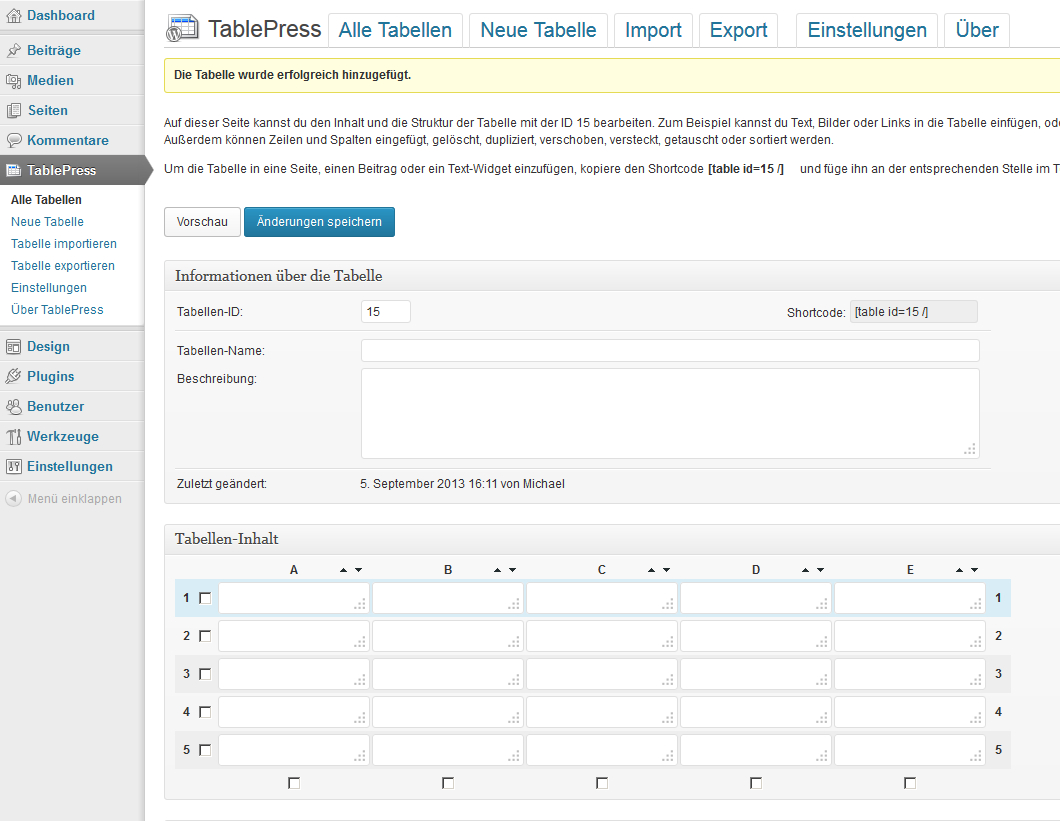This screenshot has height=821, width=1060.
Task: Click cell B2 in the table
Action: pos(448,636)
